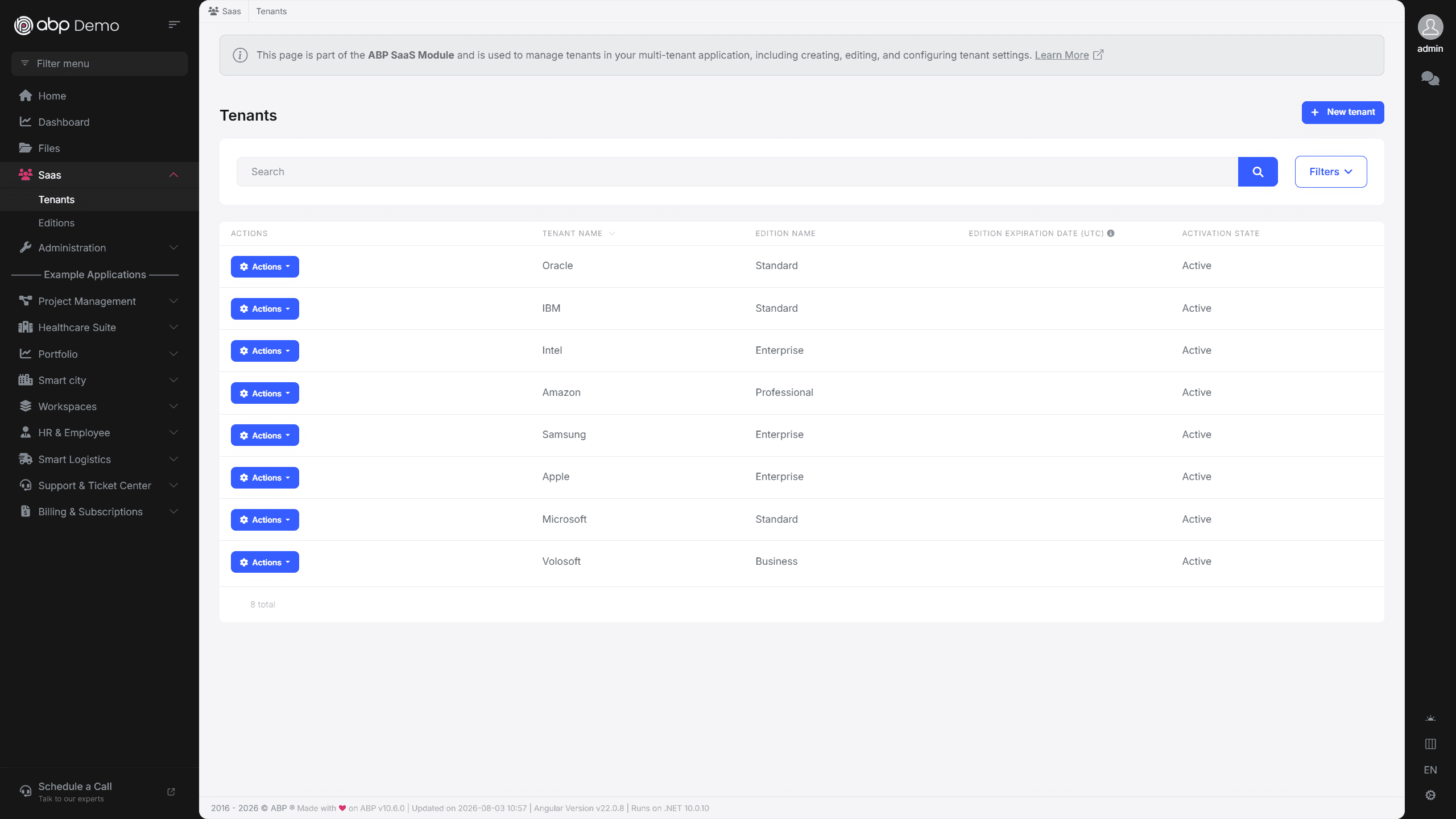Click the info circle in the banner

coord(240,55)
